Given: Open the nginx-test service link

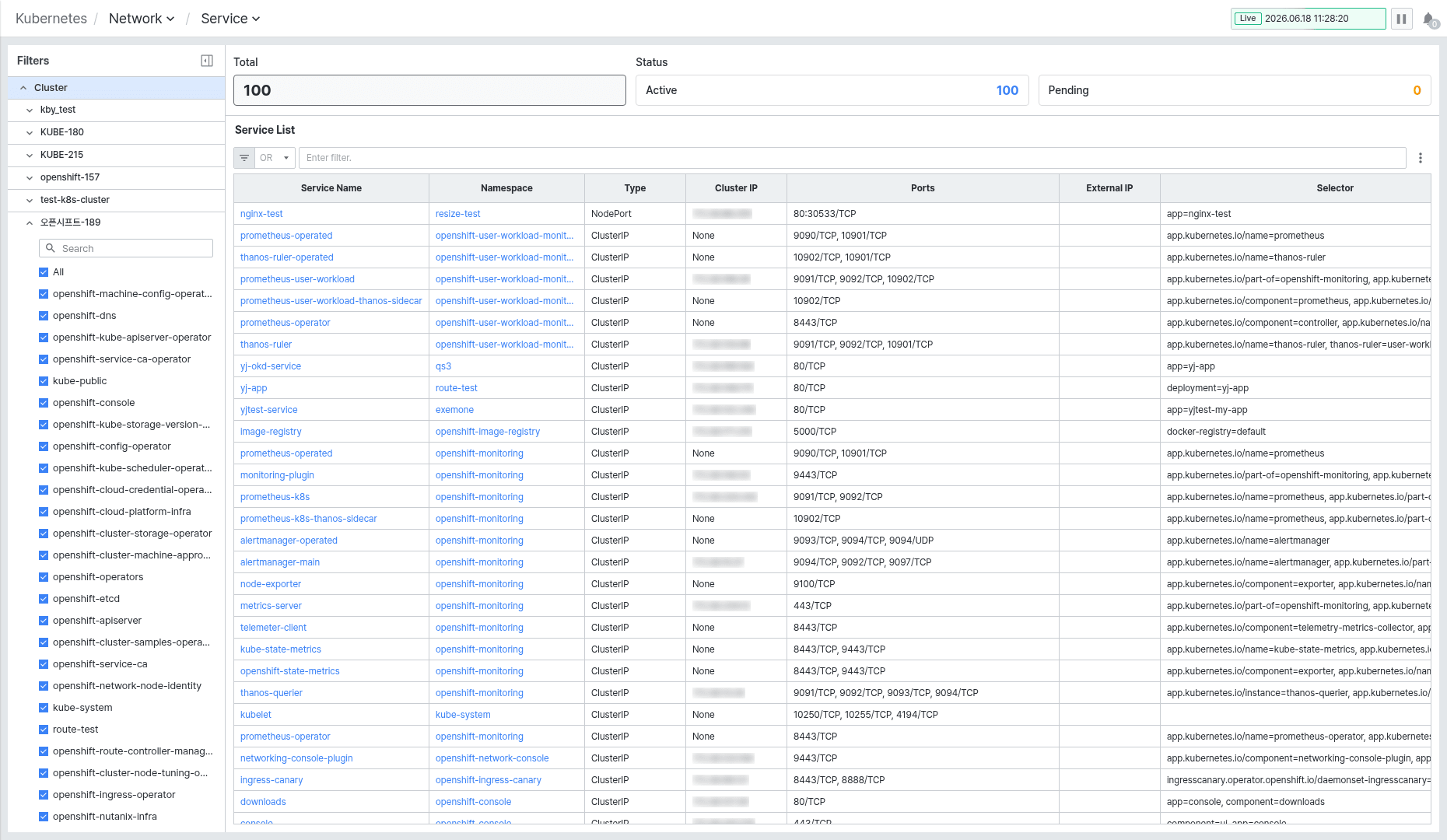Looking at the screenshot, I should coord(261,214).
